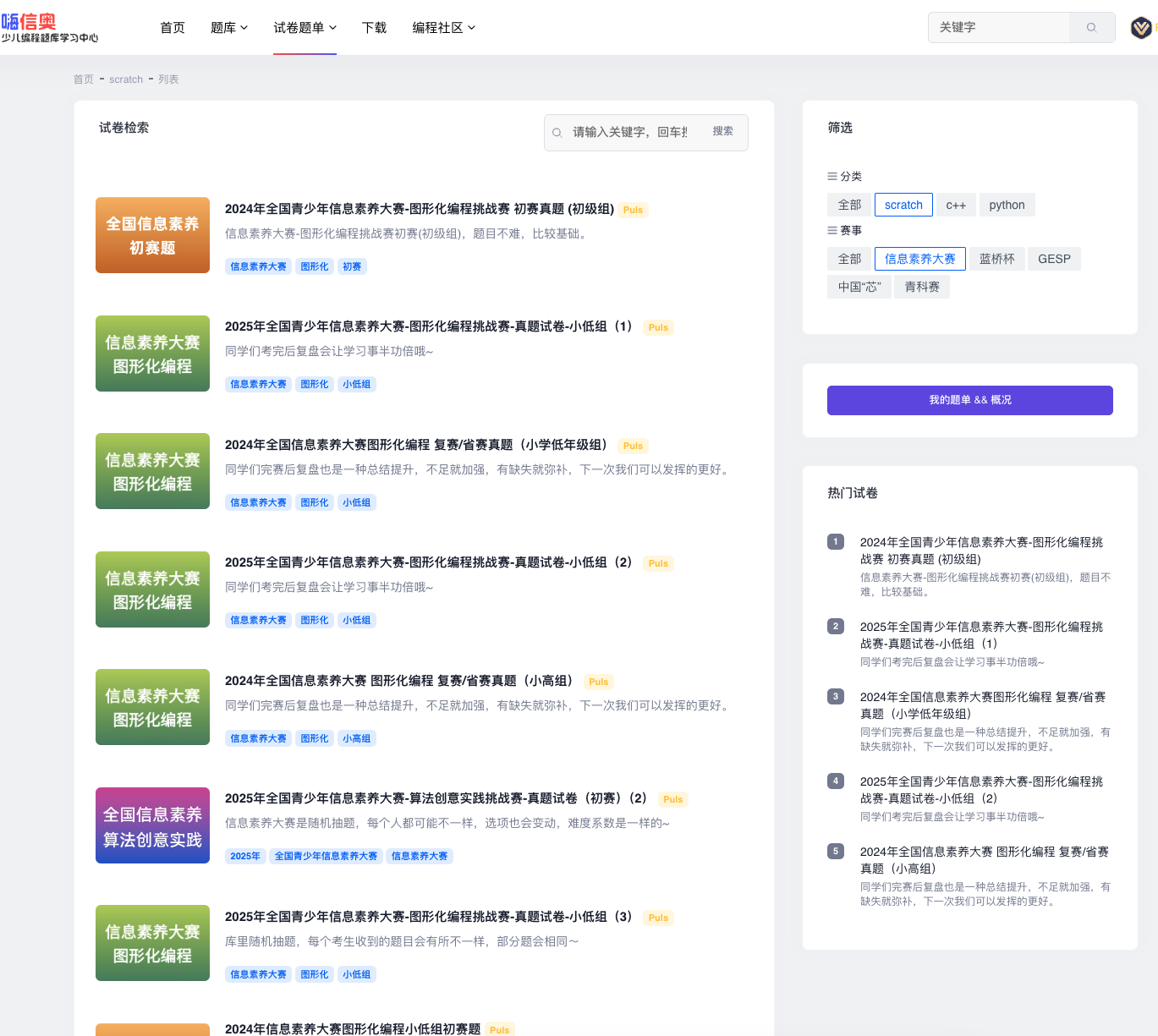Screen dimensions: 1158x1036
Task: Select the GESP contest filter
Action: click(1054, 259)
